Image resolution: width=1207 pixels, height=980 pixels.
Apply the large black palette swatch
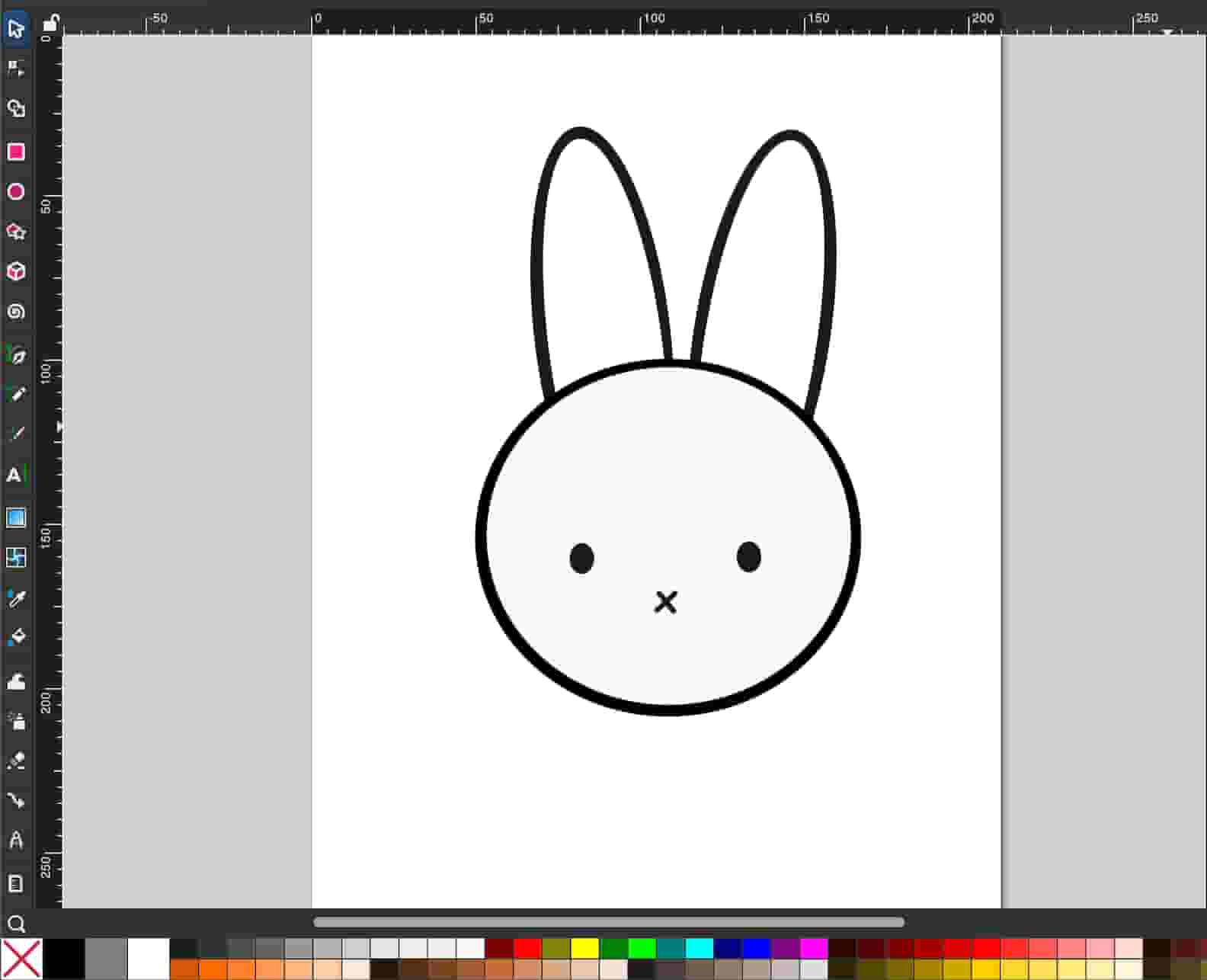[64, 959]
